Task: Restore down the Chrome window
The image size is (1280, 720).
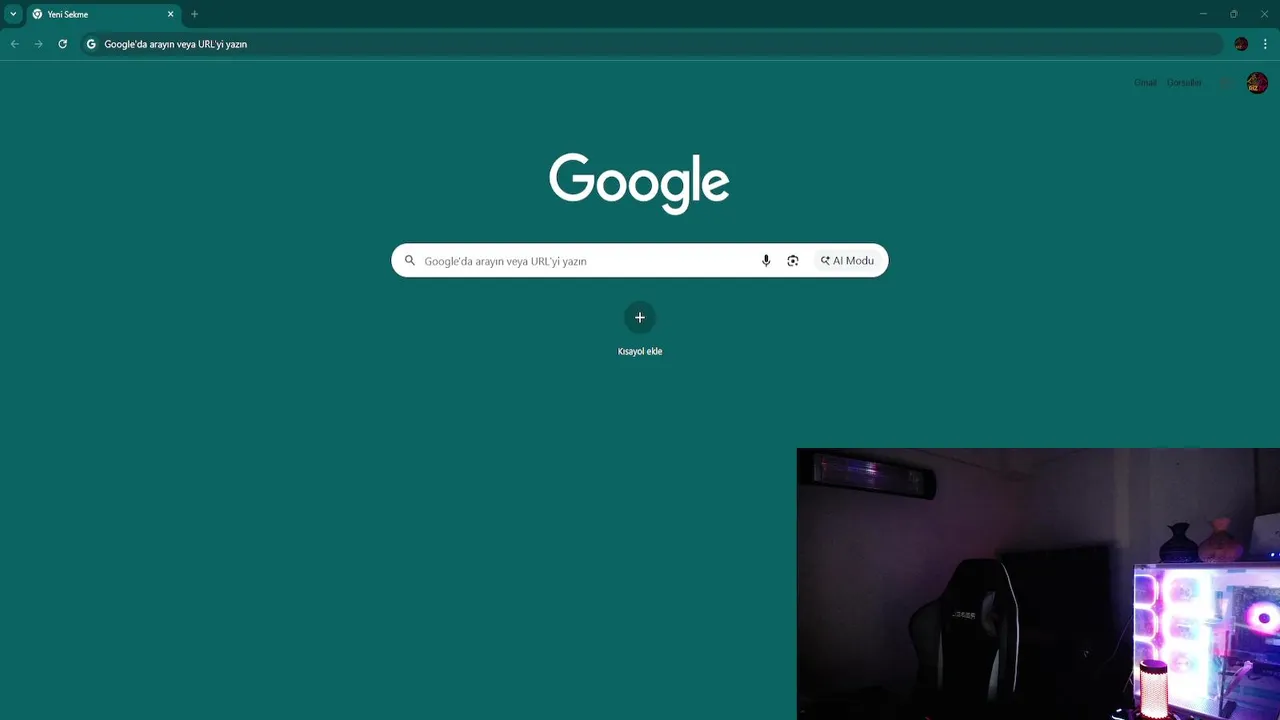Action: click(1234, 14)
